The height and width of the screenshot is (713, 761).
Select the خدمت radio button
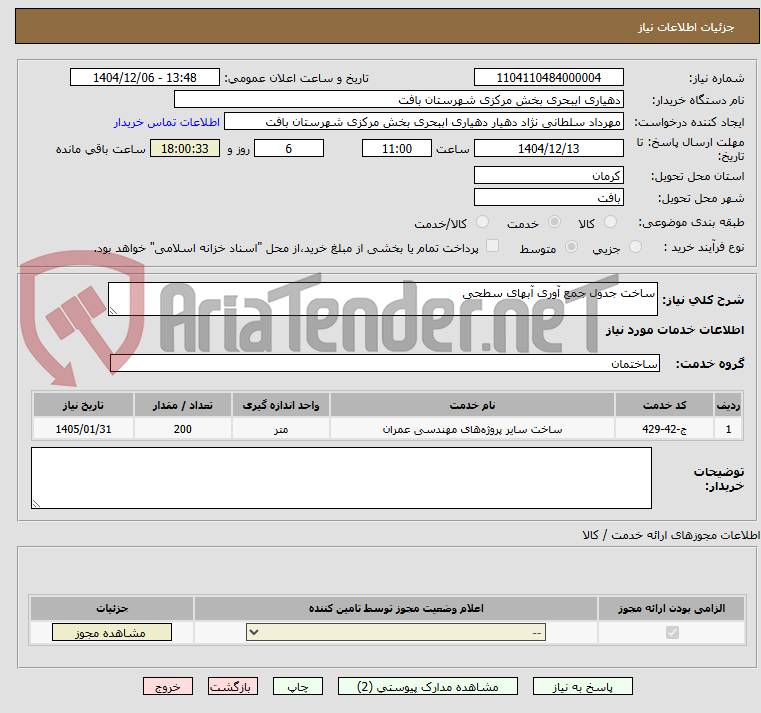(x=554, y=222)
